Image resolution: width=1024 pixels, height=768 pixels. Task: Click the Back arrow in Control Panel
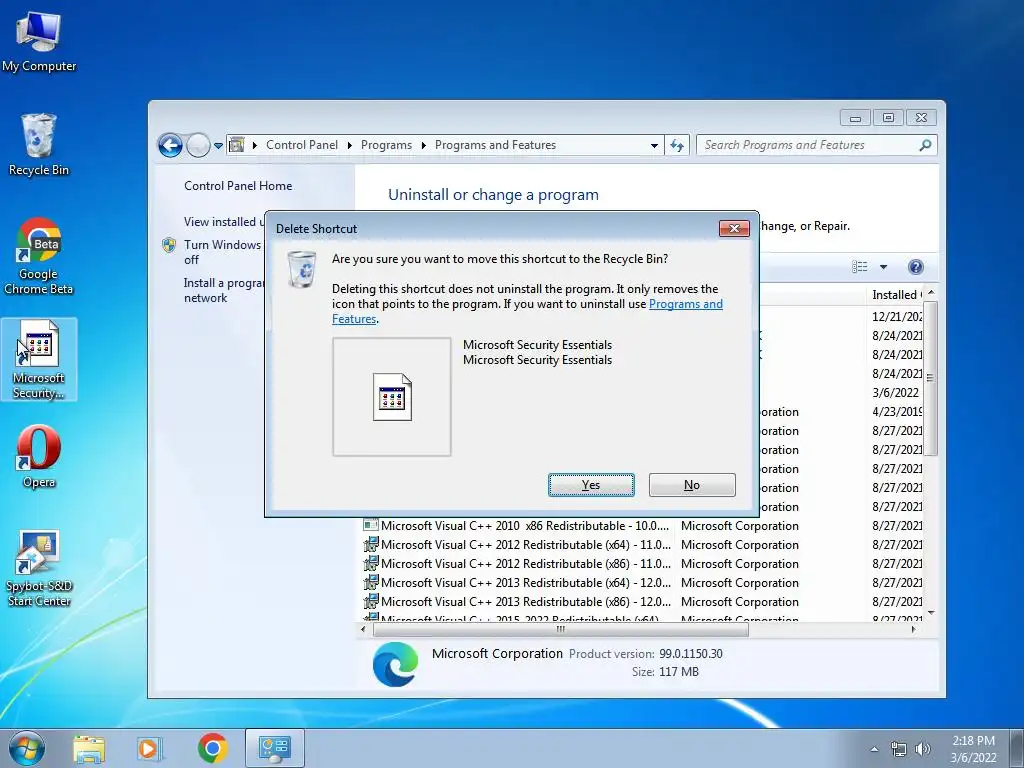[170, 145]
